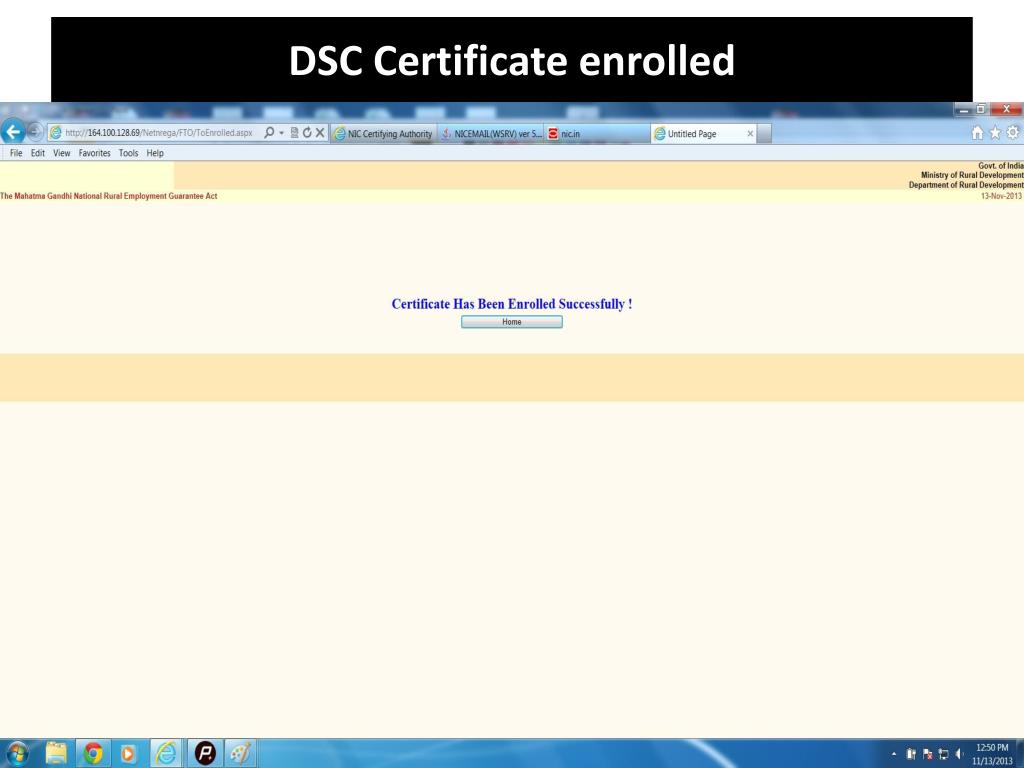Image resolution: width=1024 pixels, height=768 pixels.
Task: Switch to the NIC Certifying Authority tab
Action: (x=383, y=134)
